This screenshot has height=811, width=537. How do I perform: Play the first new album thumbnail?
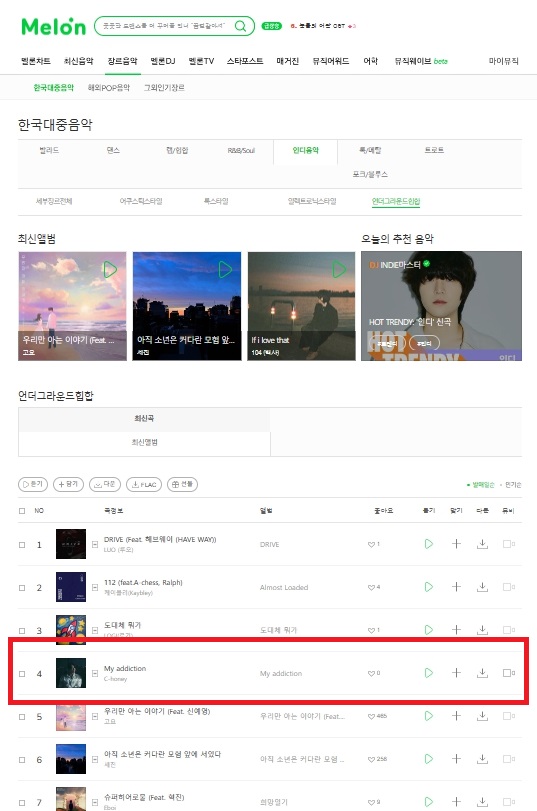tap(110, 269)
